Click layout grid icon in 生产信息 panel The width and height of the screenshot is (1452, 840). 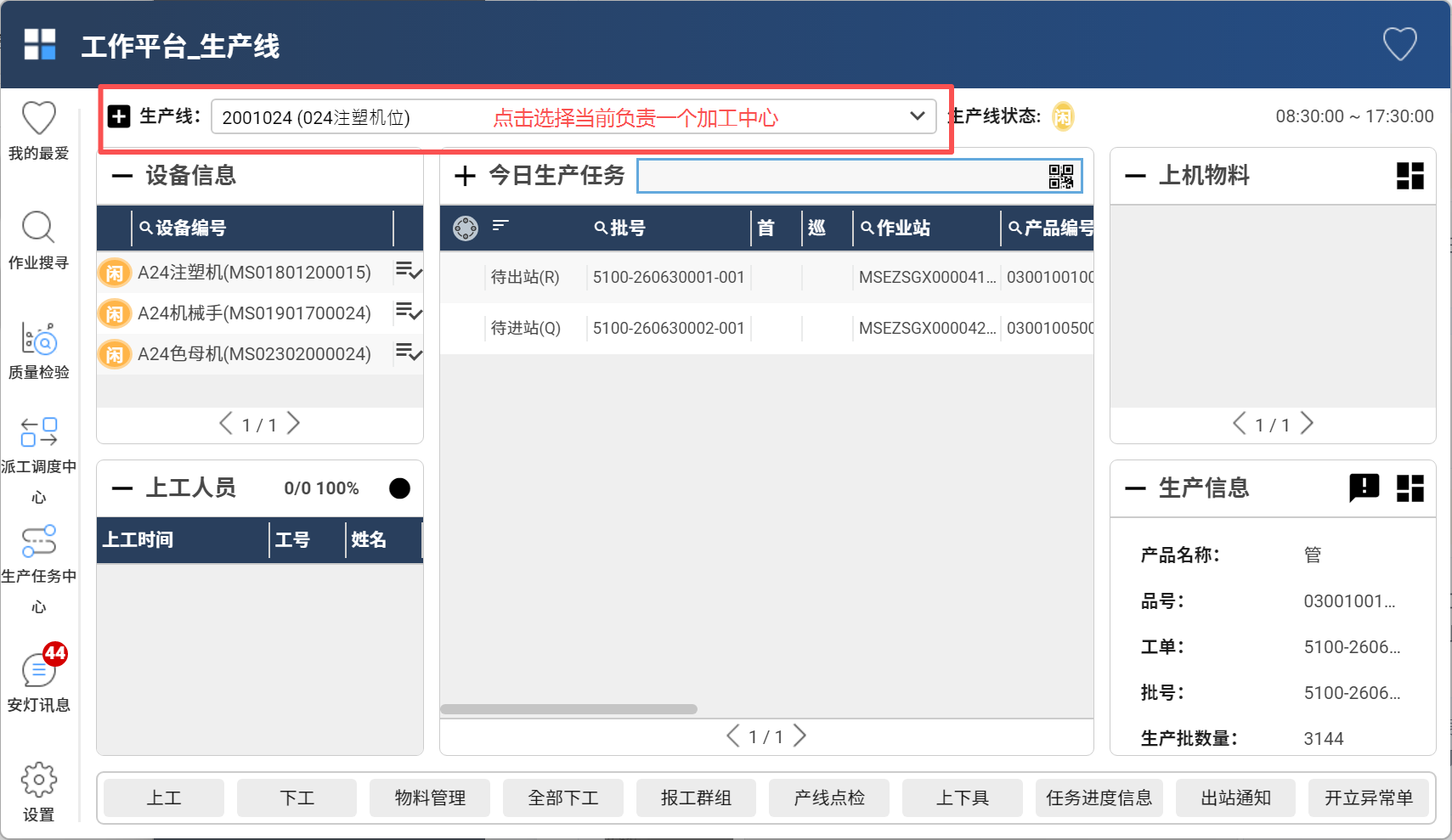click(1410, 488)
